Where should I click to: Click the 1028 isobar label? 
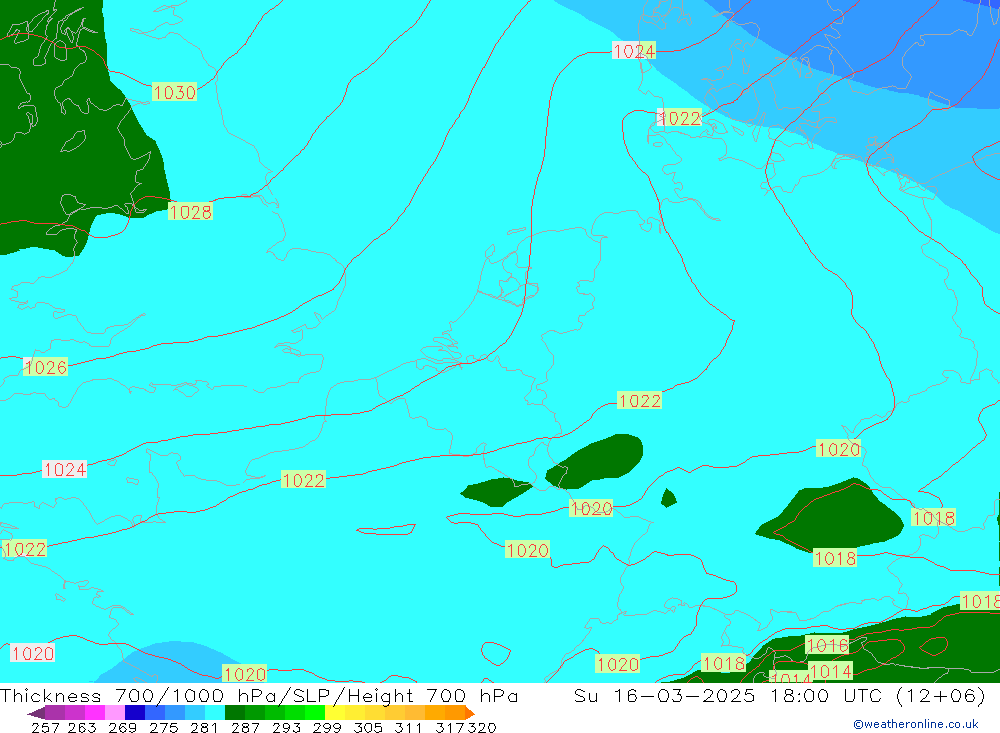190,212
